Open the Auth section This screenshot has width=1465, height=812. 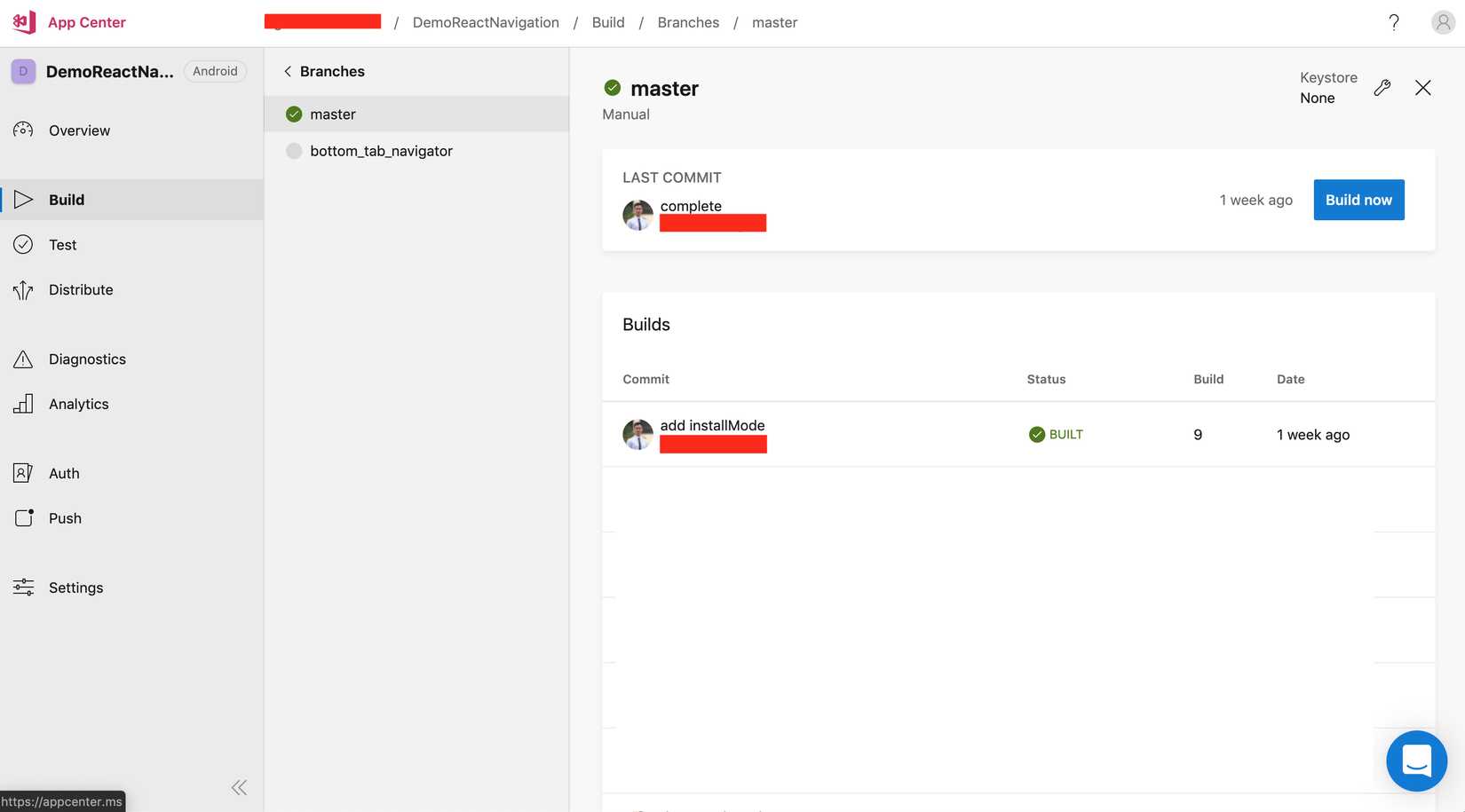[x=131, y=473]
